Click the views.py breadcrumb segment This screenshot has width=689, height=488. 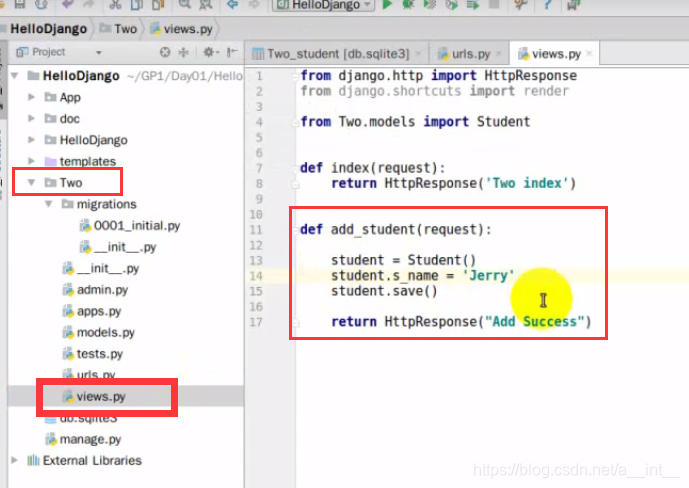(x=181, y=29)
